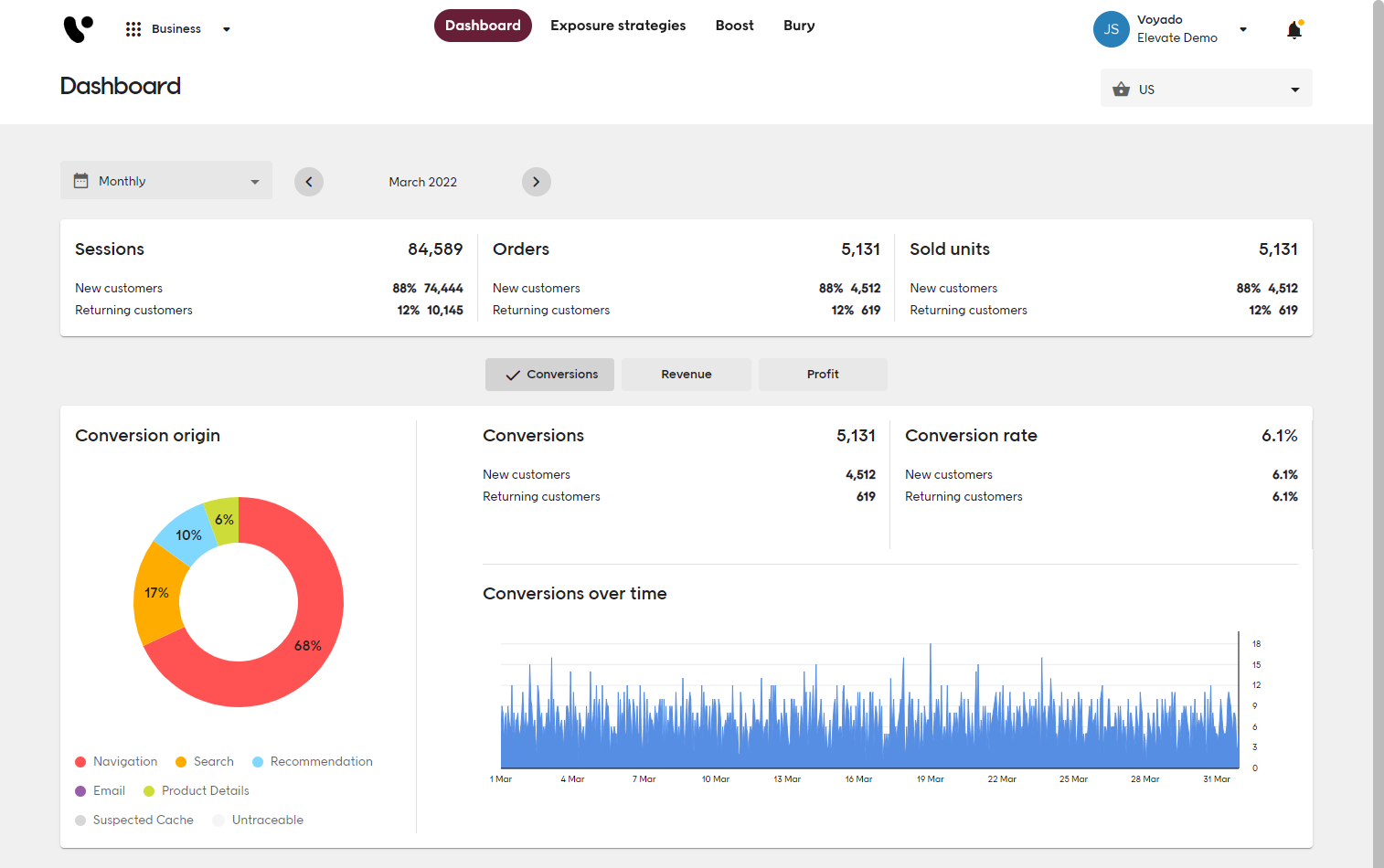Toggle Search legend item

coord(205,762)
